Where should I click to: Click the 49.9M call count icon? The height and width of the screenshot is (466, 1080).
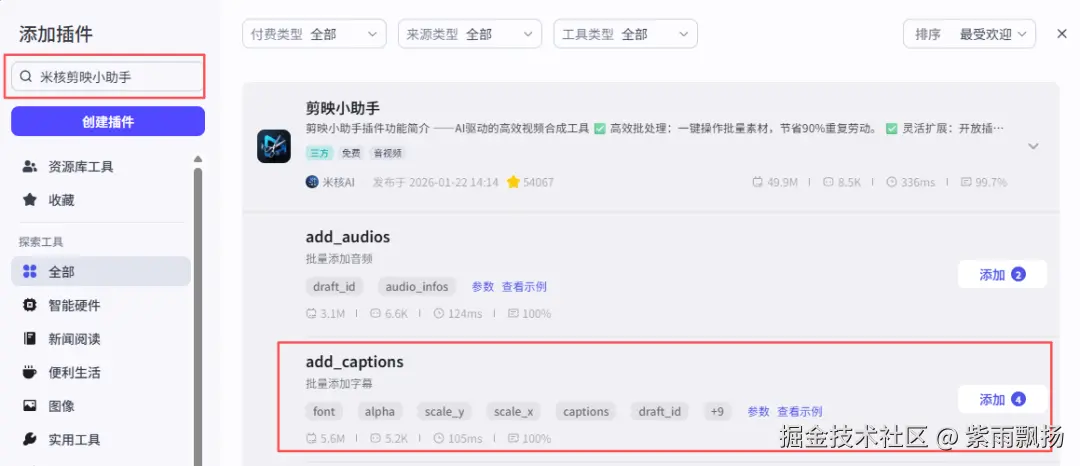[x=758, y=182]
